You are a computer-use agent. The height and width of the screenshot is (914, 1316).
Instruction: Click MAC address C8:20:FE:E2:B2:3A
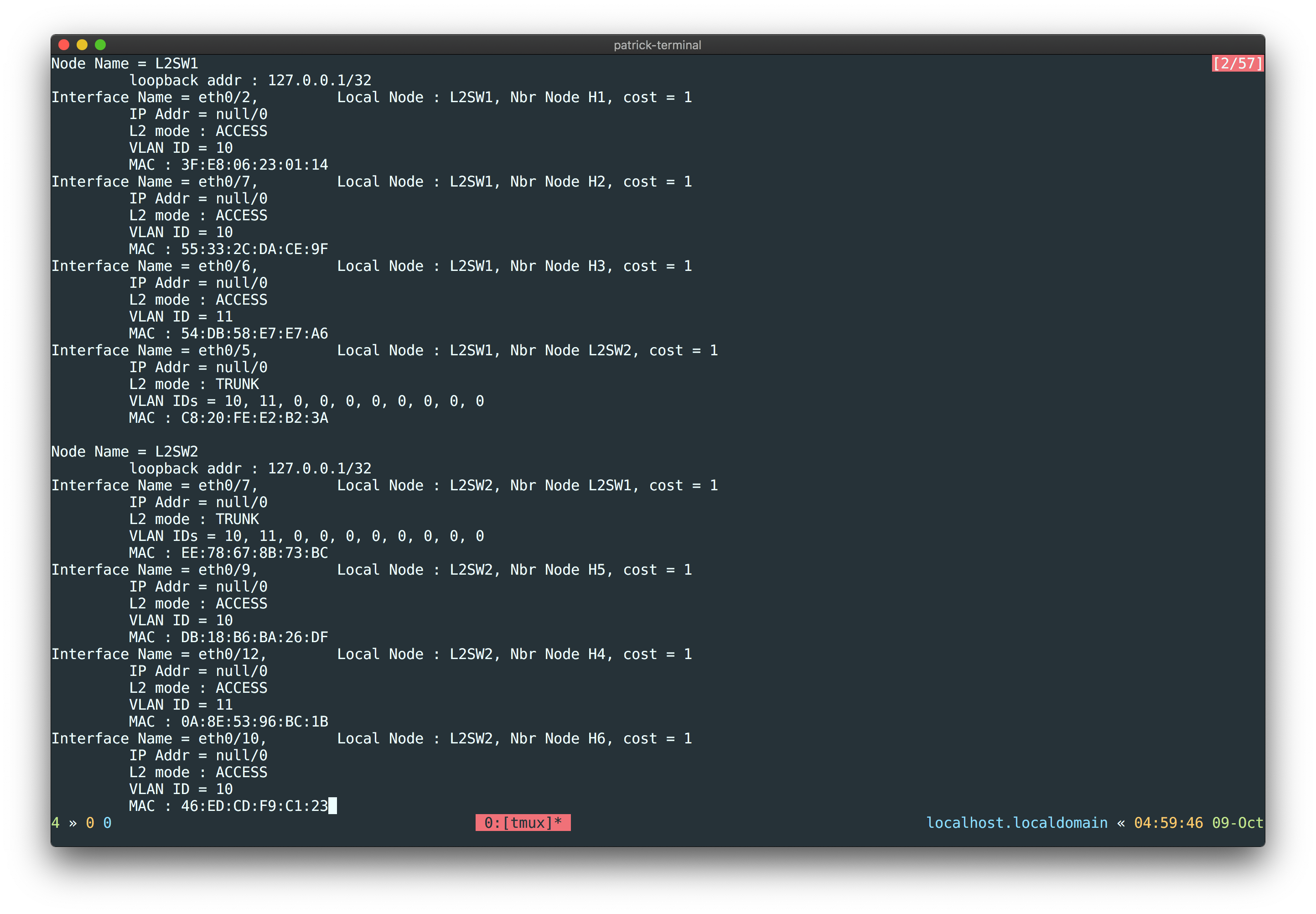point(254,418)
